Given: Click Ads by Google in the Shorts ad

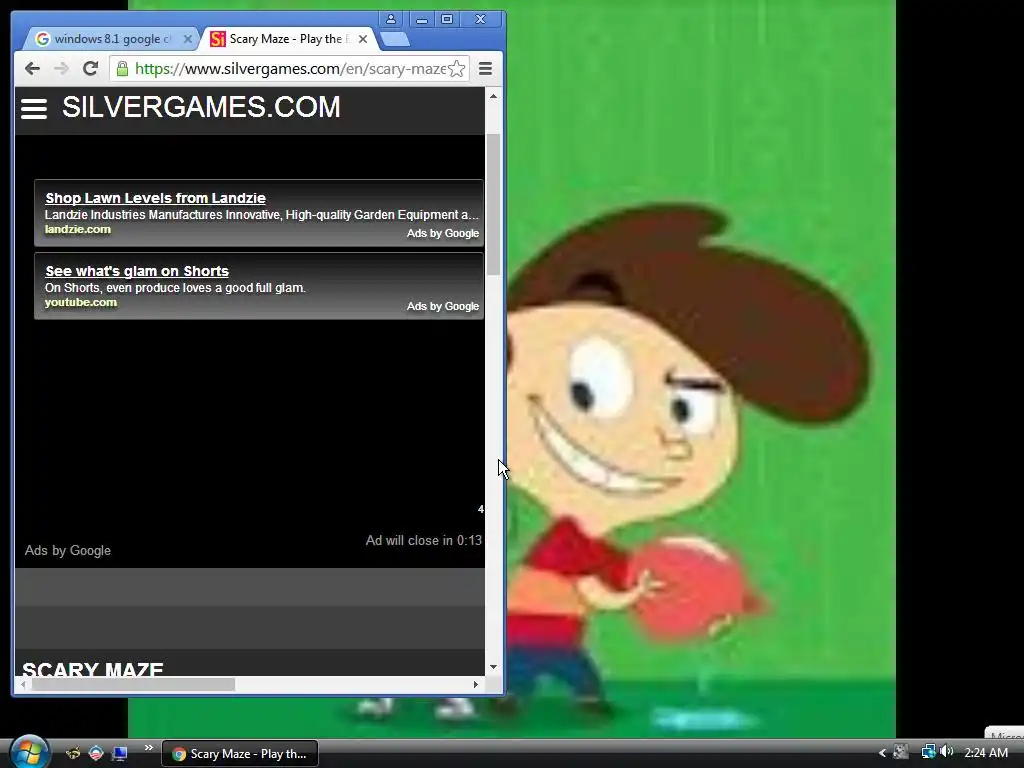Looking at the screenshot, I should (443, 306).
